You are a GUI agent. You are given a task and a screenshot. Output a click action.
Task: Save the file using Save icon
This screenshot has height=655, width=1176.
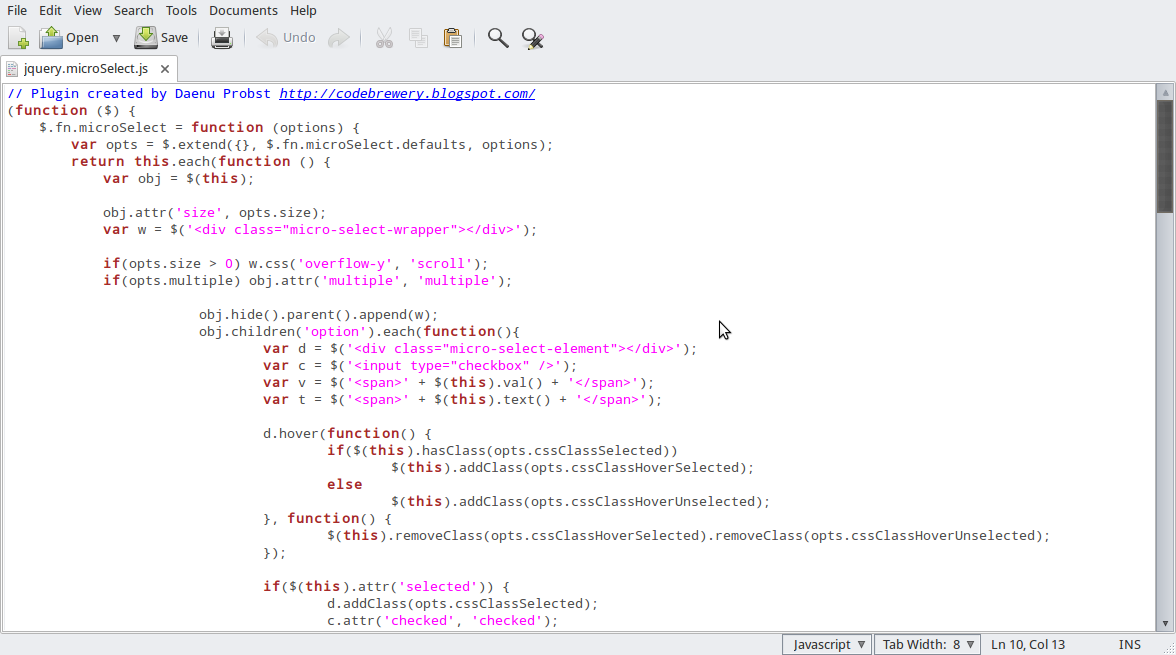point(146,38)
